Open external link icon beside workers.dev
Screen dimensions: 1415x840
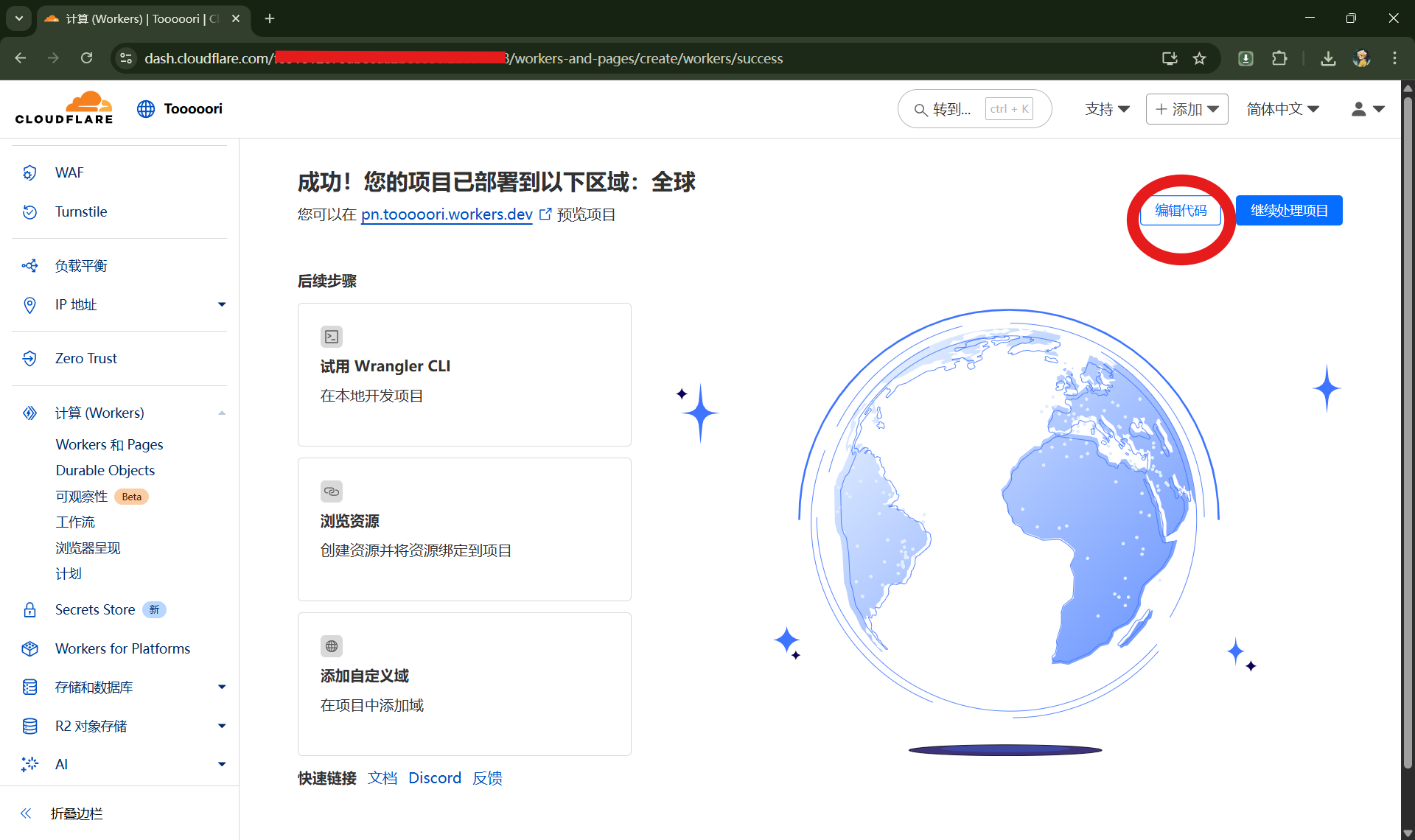[545, 214]
